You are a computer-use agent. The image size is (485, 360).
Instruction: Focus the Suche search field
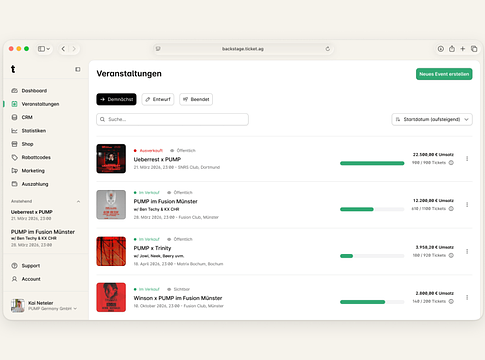pyautogui.click(x=172, y=119)
